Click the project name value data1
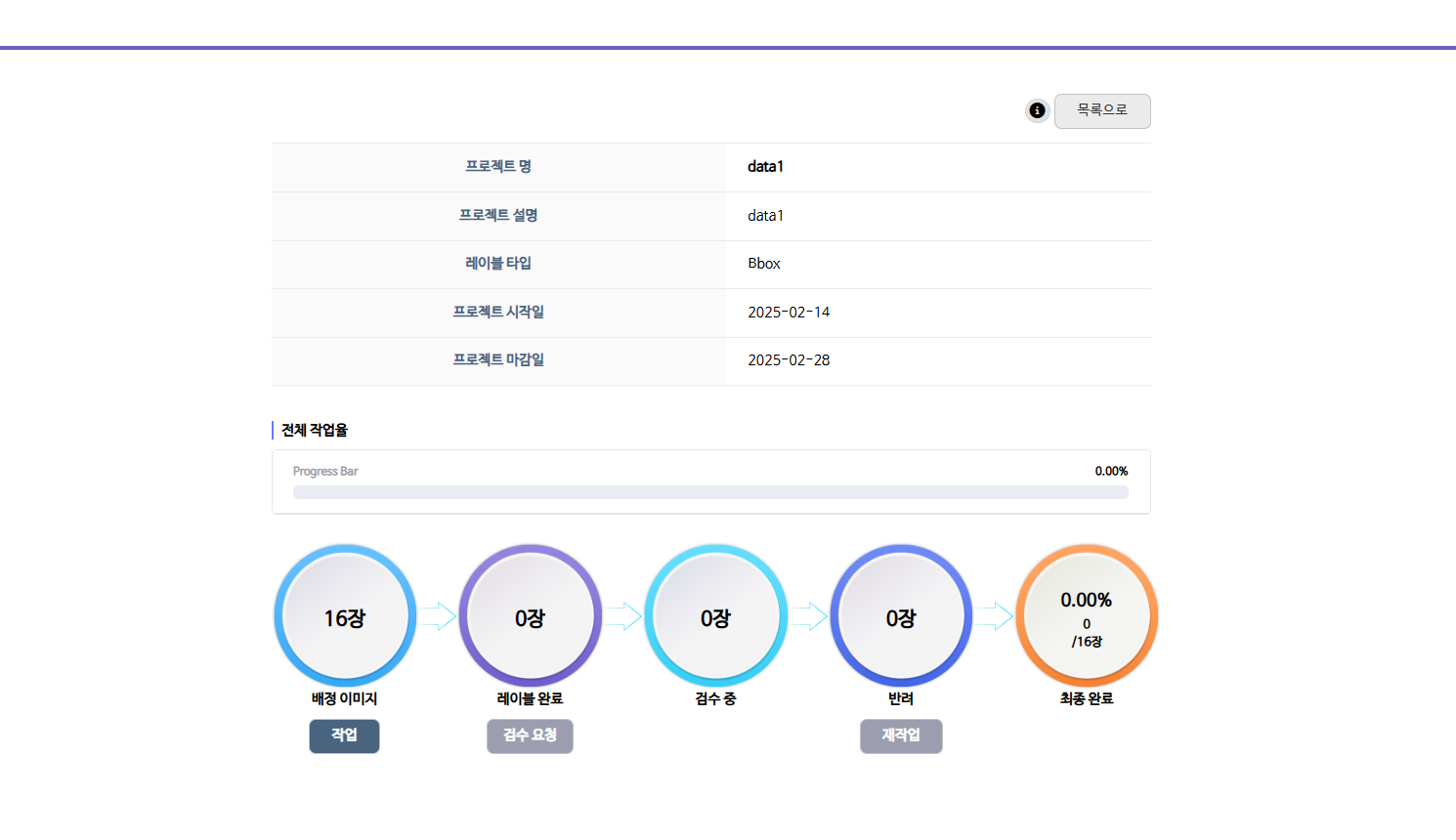Screen dimensions: 1456x840 765,167
